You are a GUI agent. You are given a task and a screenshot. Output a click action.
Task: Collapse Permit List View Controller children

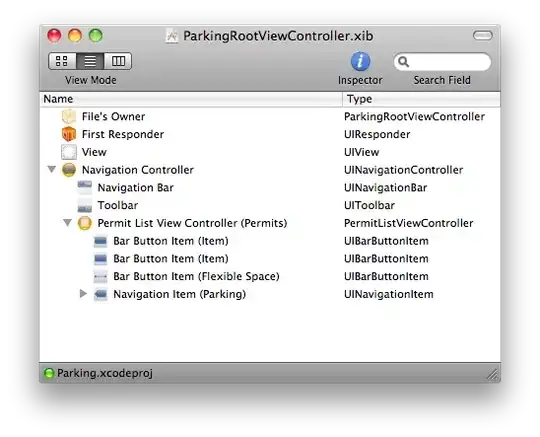pyautogui.click(x=68, y=222)
